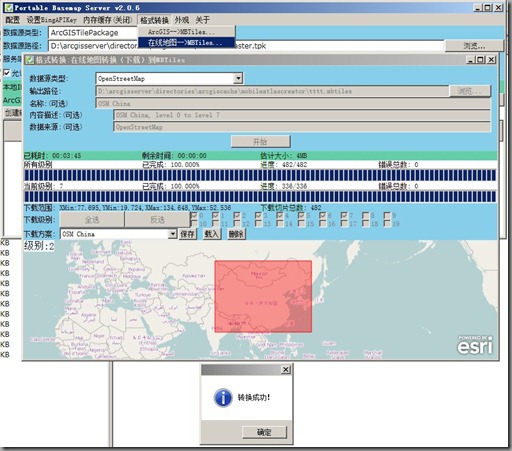The width and height of the screenshot is (512, 451).
Task: Click the format conversion dialog title icon
Action: 30,60
